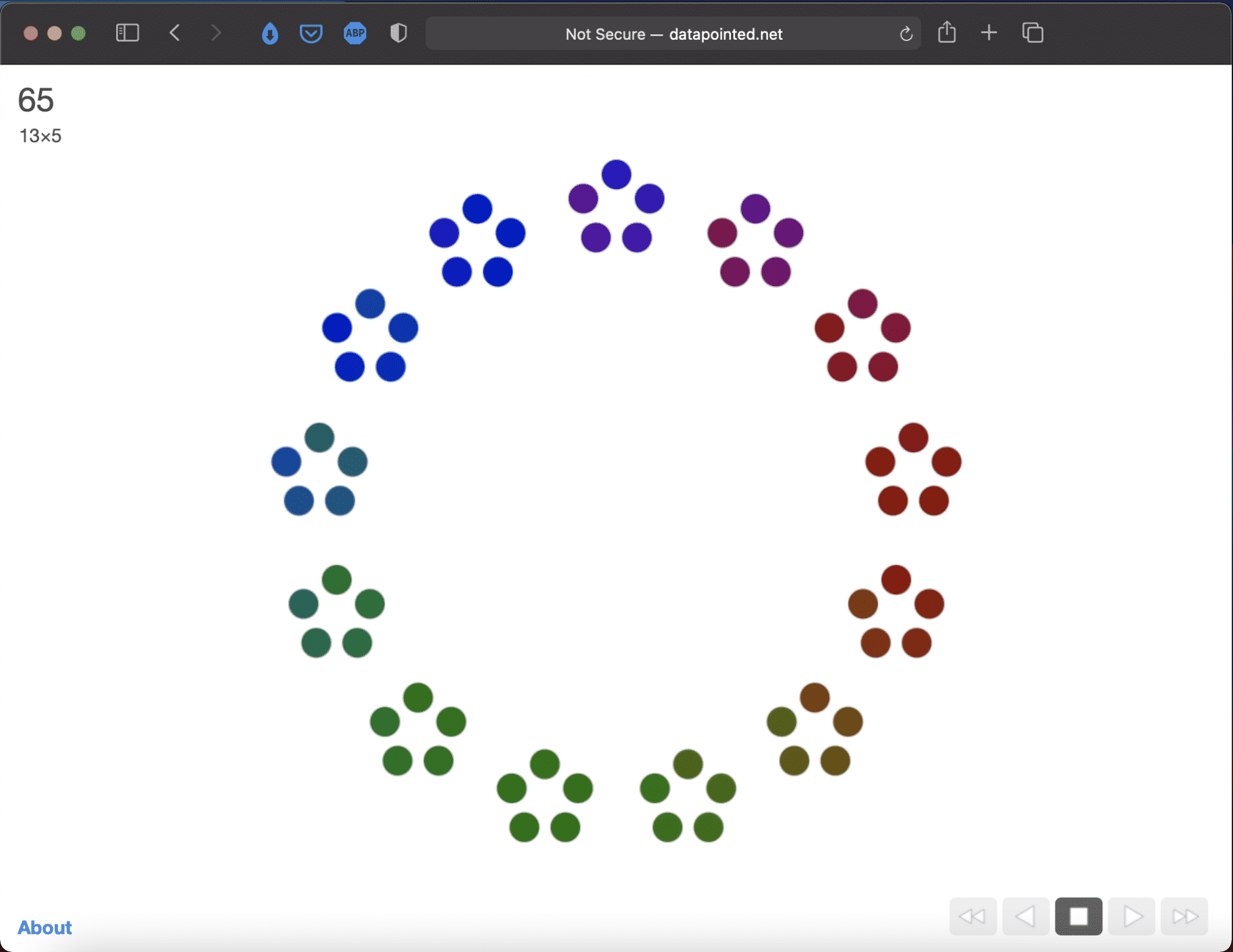Step the animation back one number
This screenshot has width=1233, height=952.
click(x=1025, y=916)
